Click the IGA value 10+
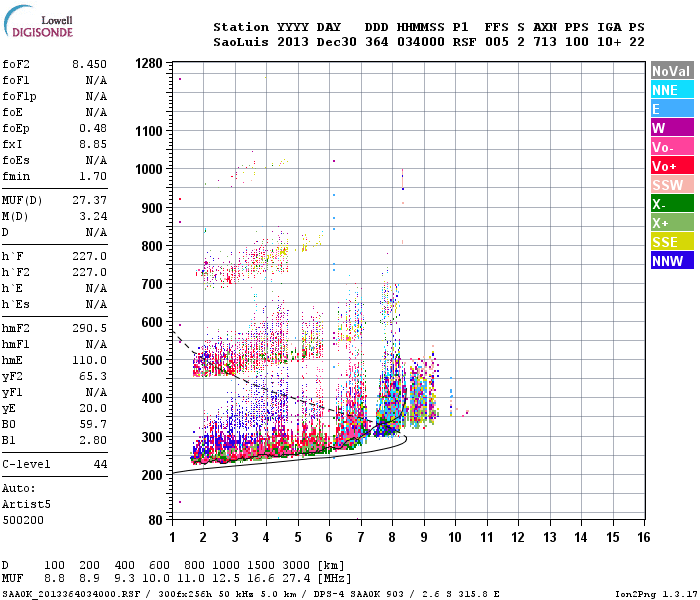The image size is (700, 600). tap(609, 42)
